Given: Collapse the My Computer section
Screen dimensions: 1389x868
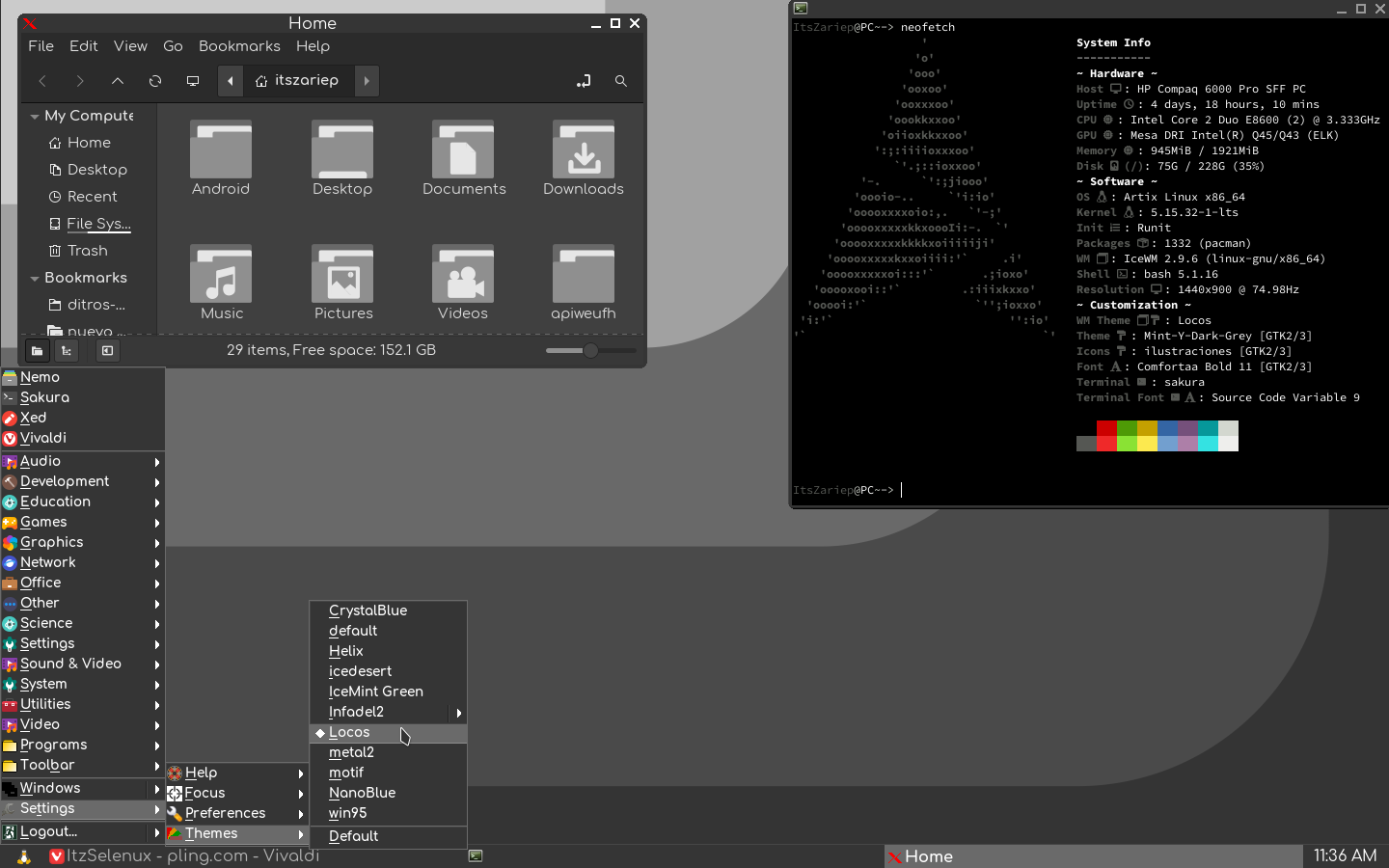Looking at the screenshot, I should tap(35, 117).
